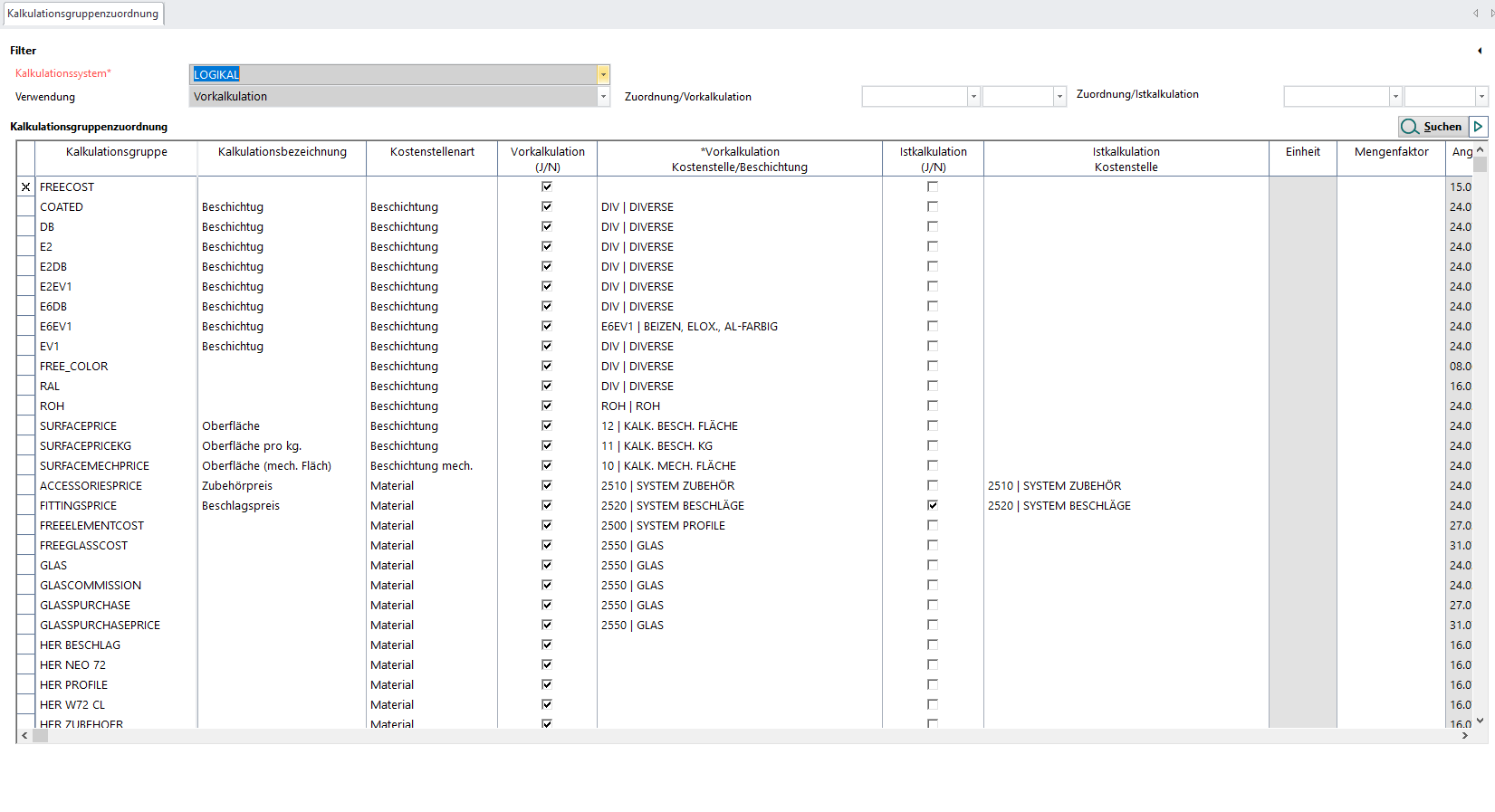
Task: Expand the Verwendung dropdown
Action: [603, 96]
